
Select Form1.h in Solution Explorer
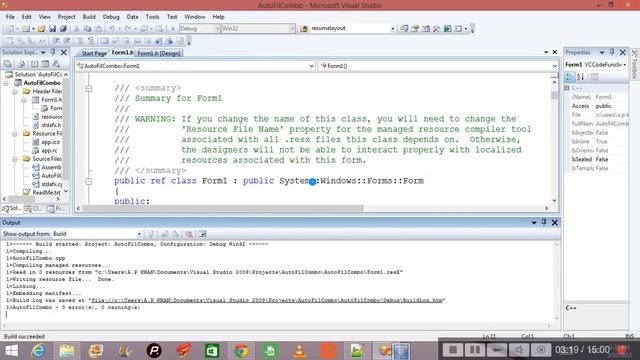[x=52, y=100]
